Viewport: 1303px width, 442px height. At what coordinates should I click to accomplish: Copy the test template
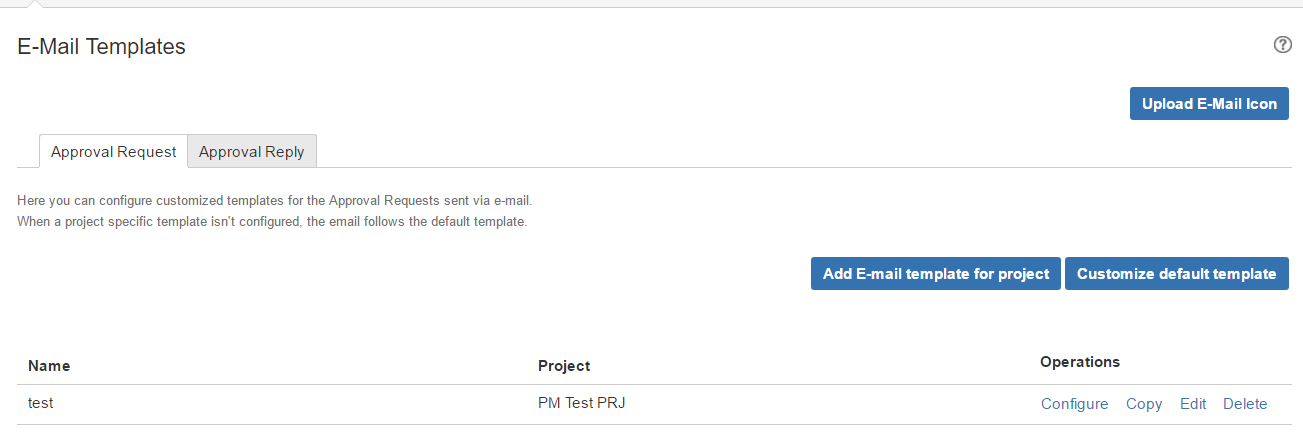pyautogui.click(x=1144, y=404)
